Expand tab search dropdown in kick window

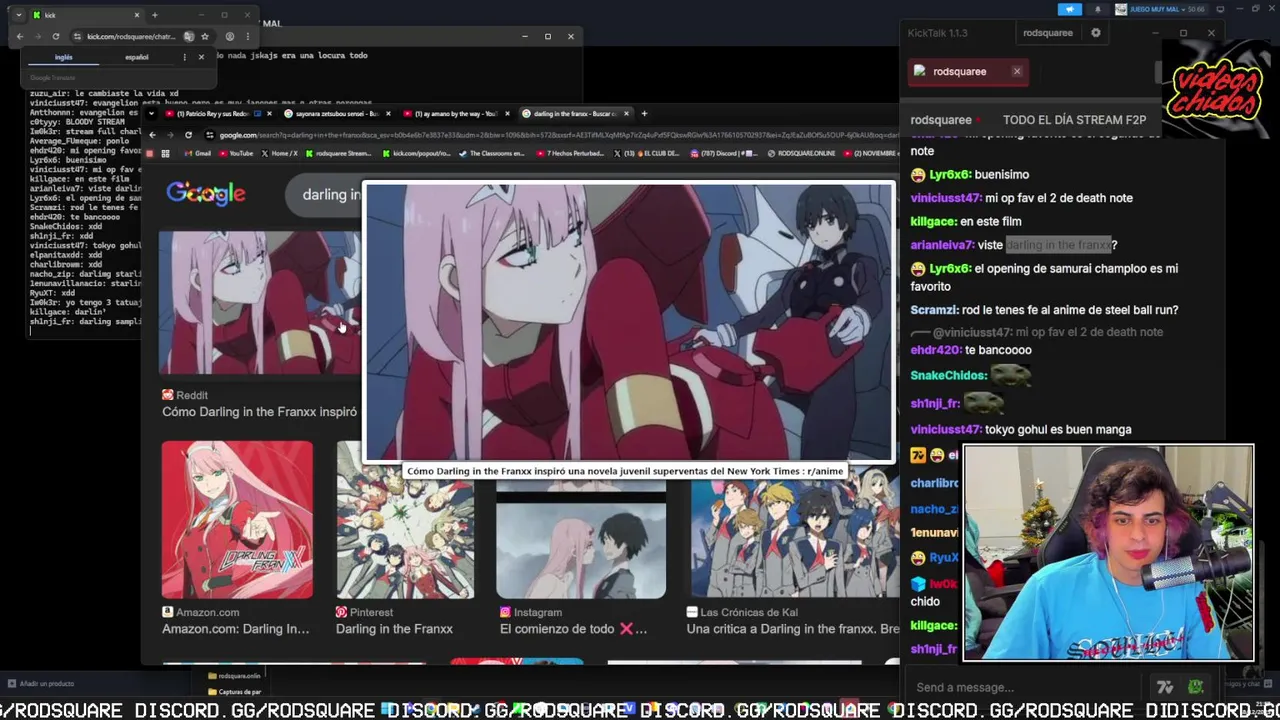(18, 15)
